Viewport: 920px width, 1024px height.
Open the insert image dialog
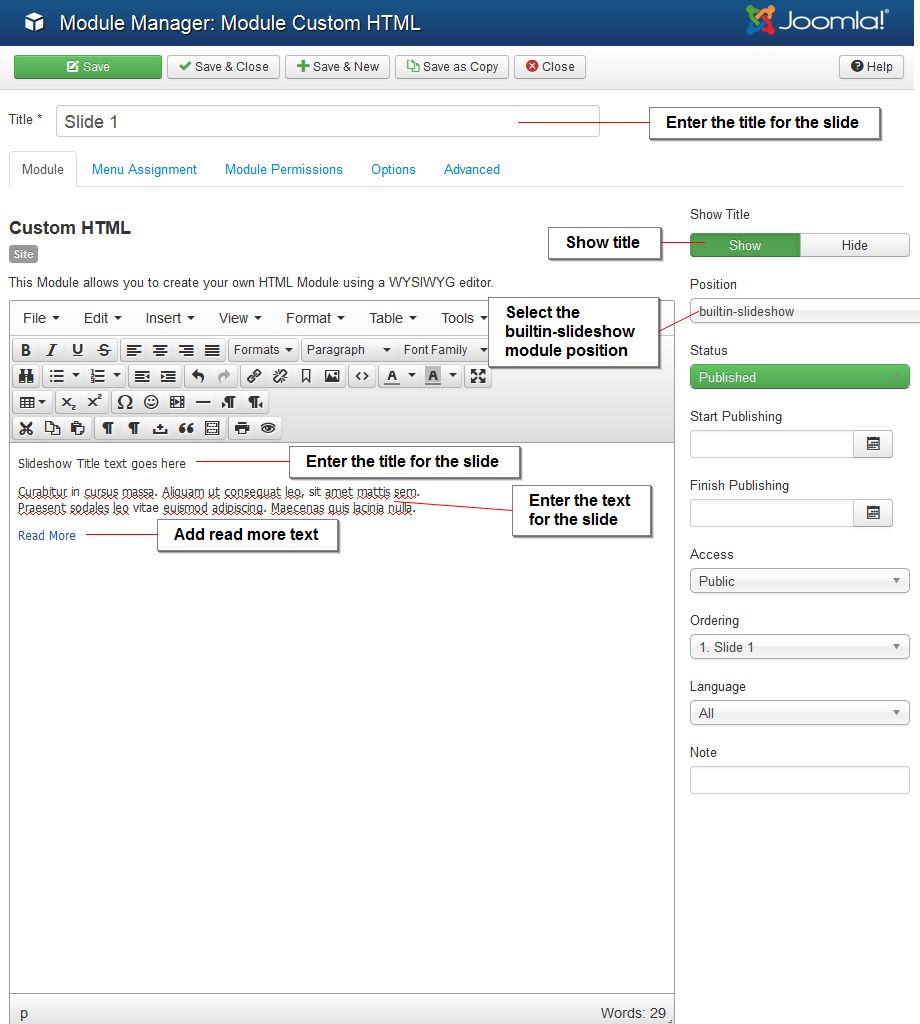(333, 376)
